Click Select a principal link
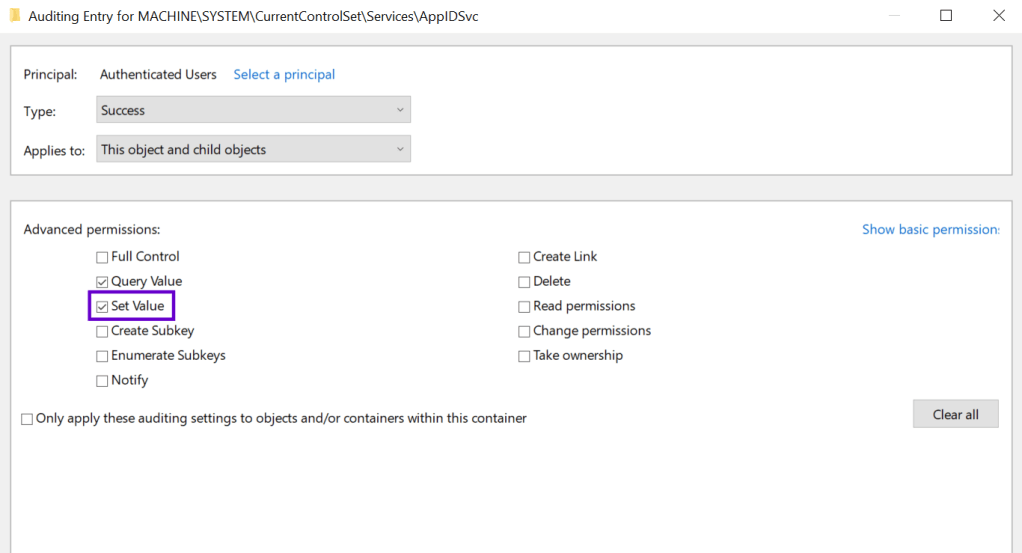The image size is (1022, 553). pos(284,74)
